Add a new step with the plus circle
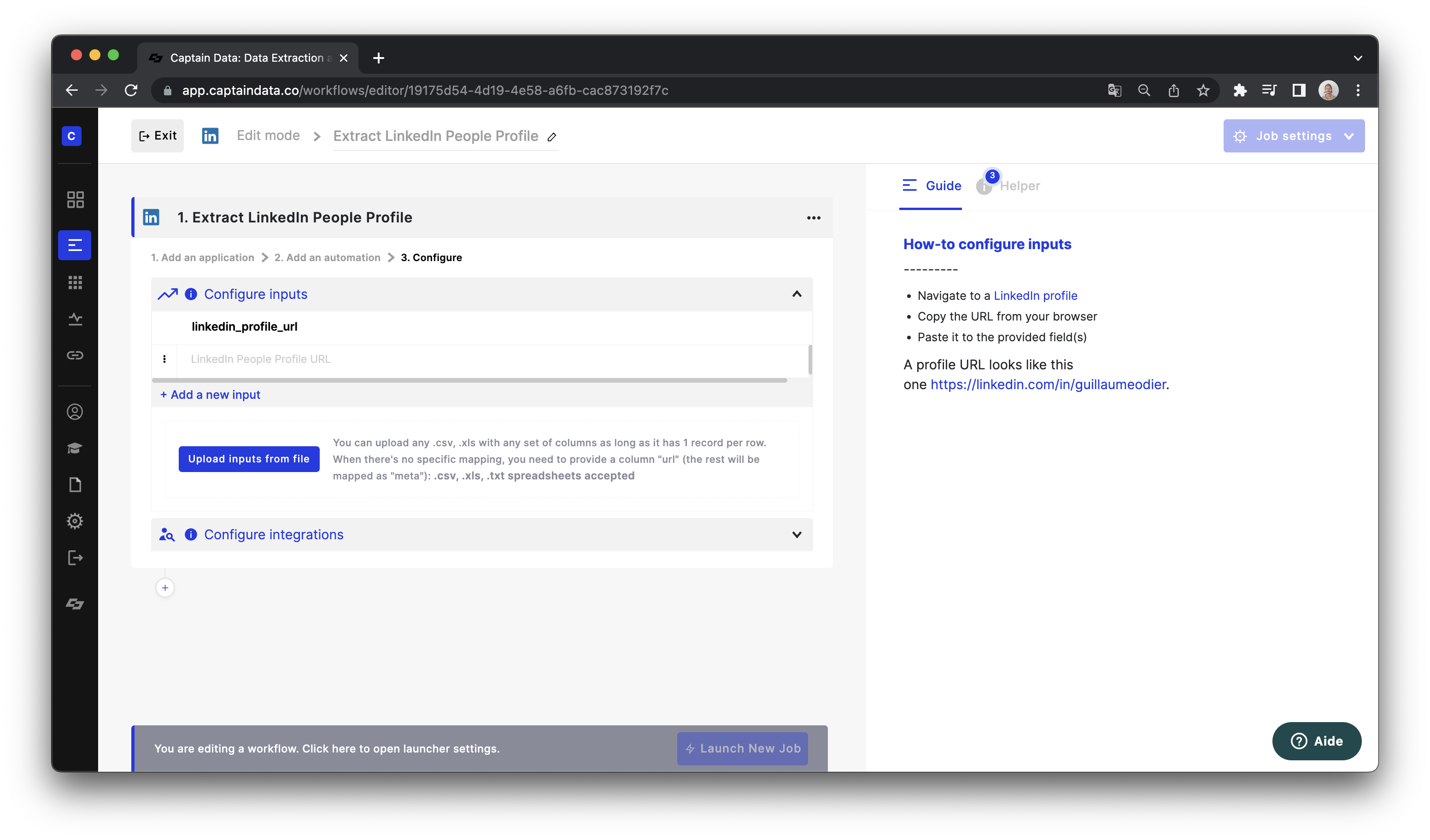This screenshot has height=840, width=1430. pos(165,588)
